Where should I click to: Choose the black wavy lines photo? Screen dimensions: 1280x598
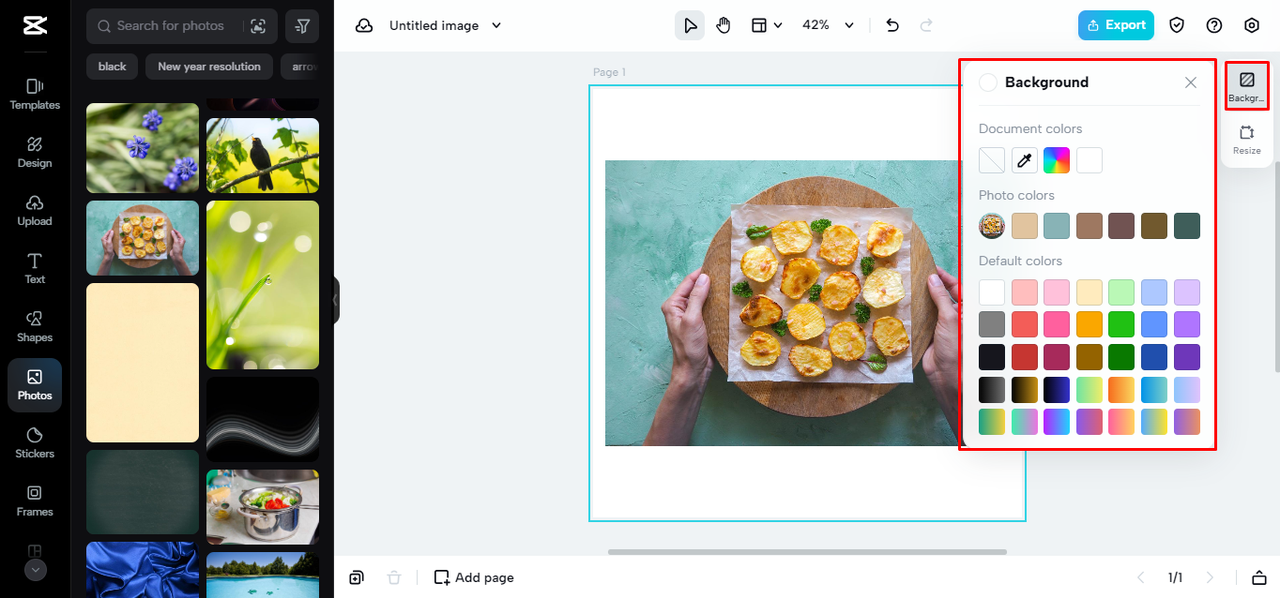tap(262, 419)
